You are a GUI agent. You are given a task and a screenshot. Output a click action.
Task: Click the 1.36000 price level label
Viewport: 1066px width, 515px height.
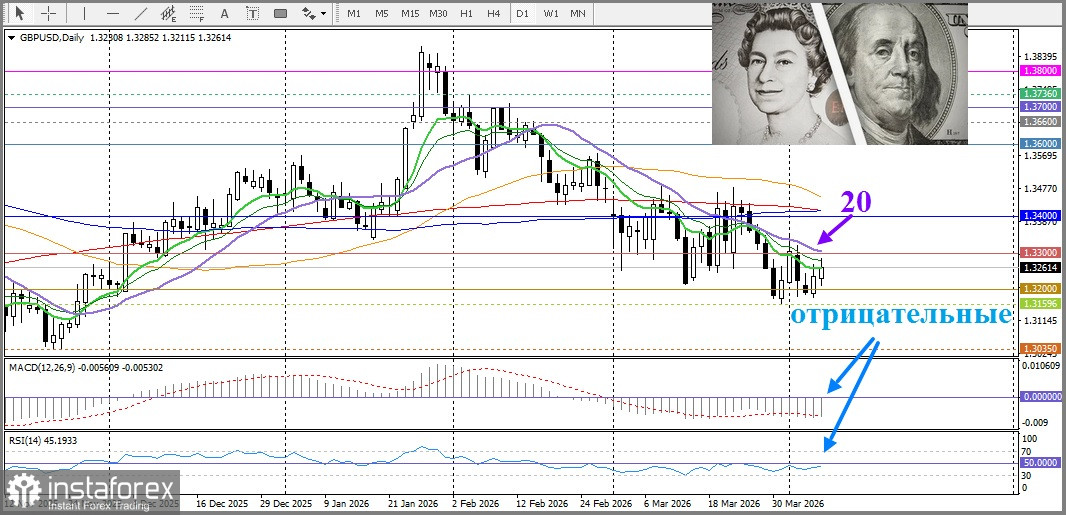[1041, 144]
